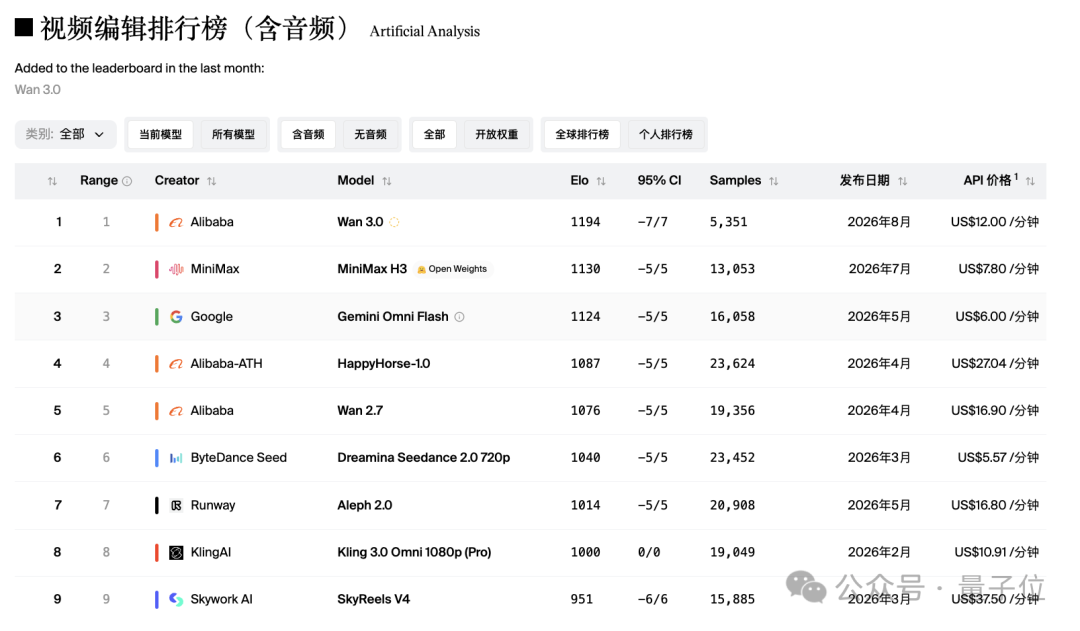Image resolution: width=1080 pixels, height=631 pixels.
Task: Click the ByteDance Seed logo icon
Action: tap(176, 458)
